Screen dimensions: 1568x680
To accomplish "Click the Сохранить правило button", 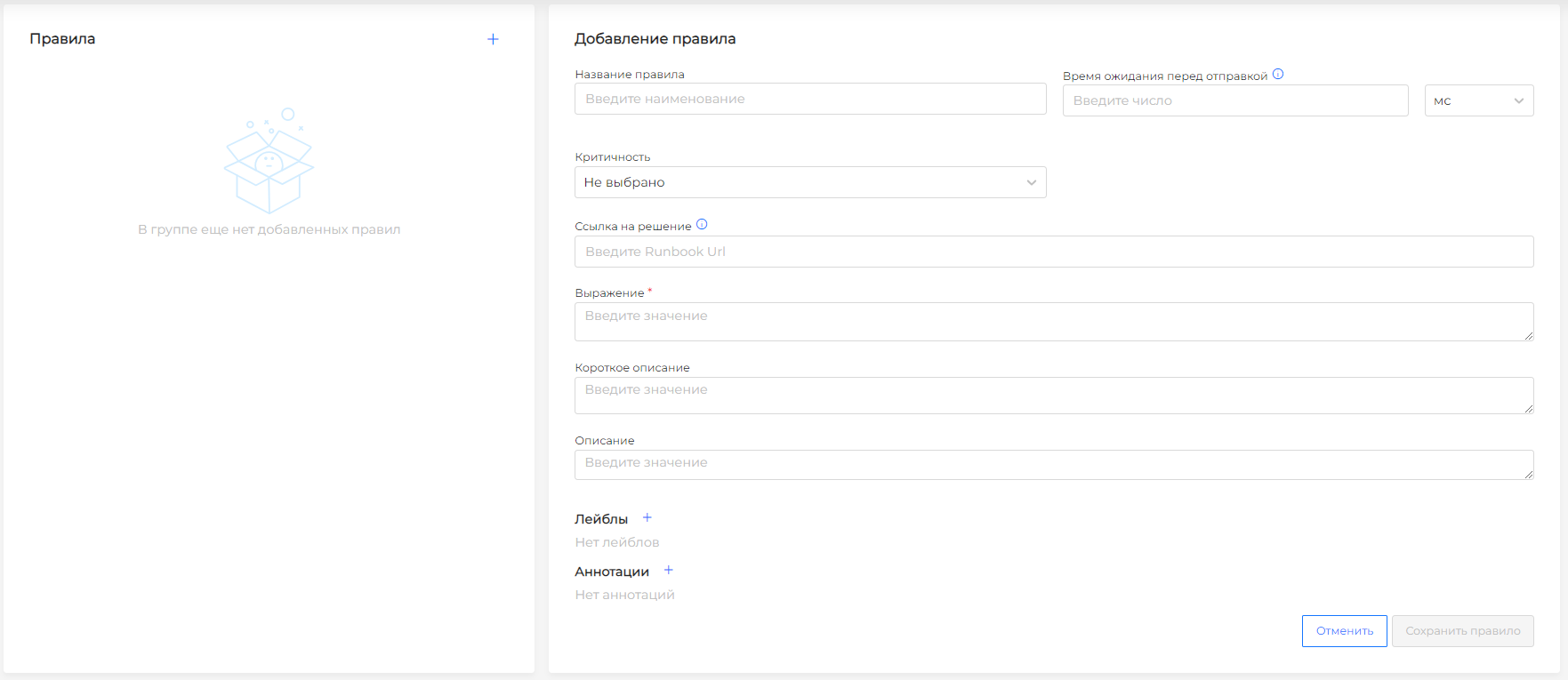I will pyautogui.click(x=1462, y=631).
